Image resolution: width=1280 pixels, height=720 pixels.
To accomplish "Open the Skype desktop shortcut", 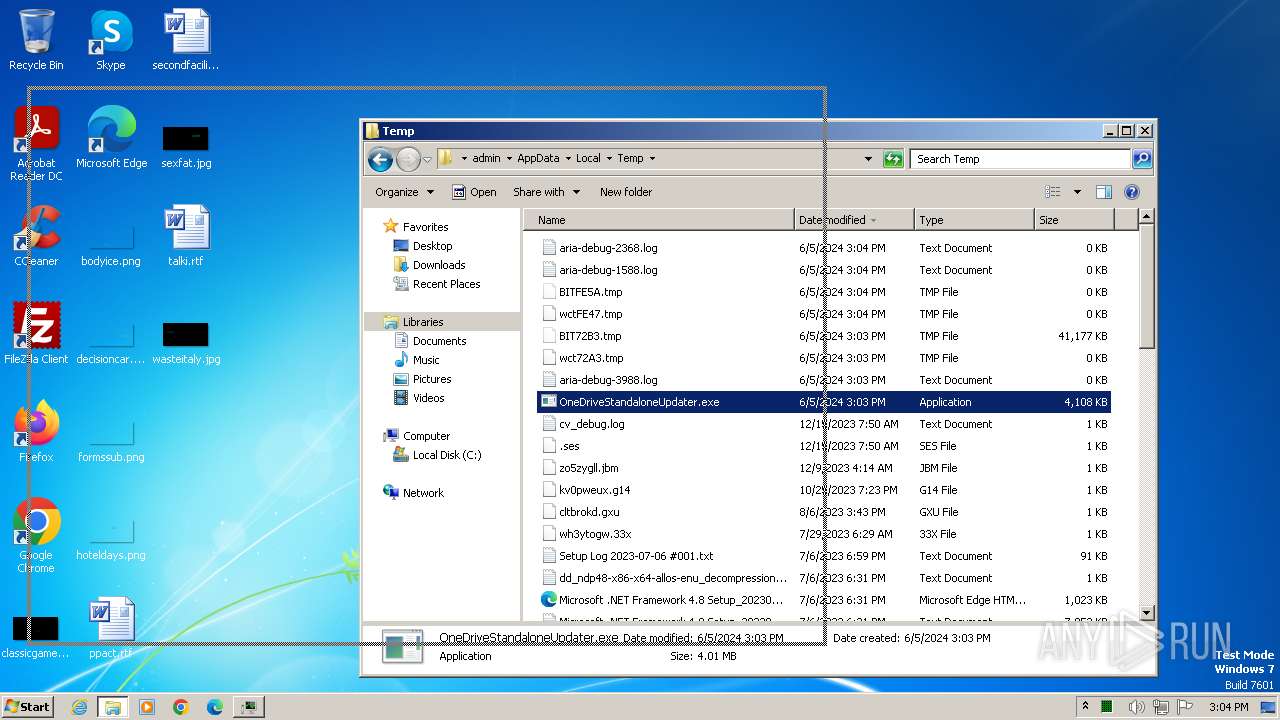I will [x=110, y=40].
